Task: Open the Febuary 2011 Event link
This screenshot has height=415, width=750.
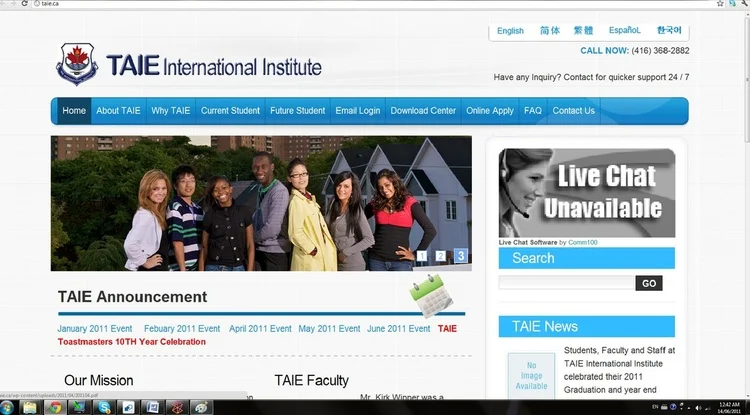Action: 182,329
